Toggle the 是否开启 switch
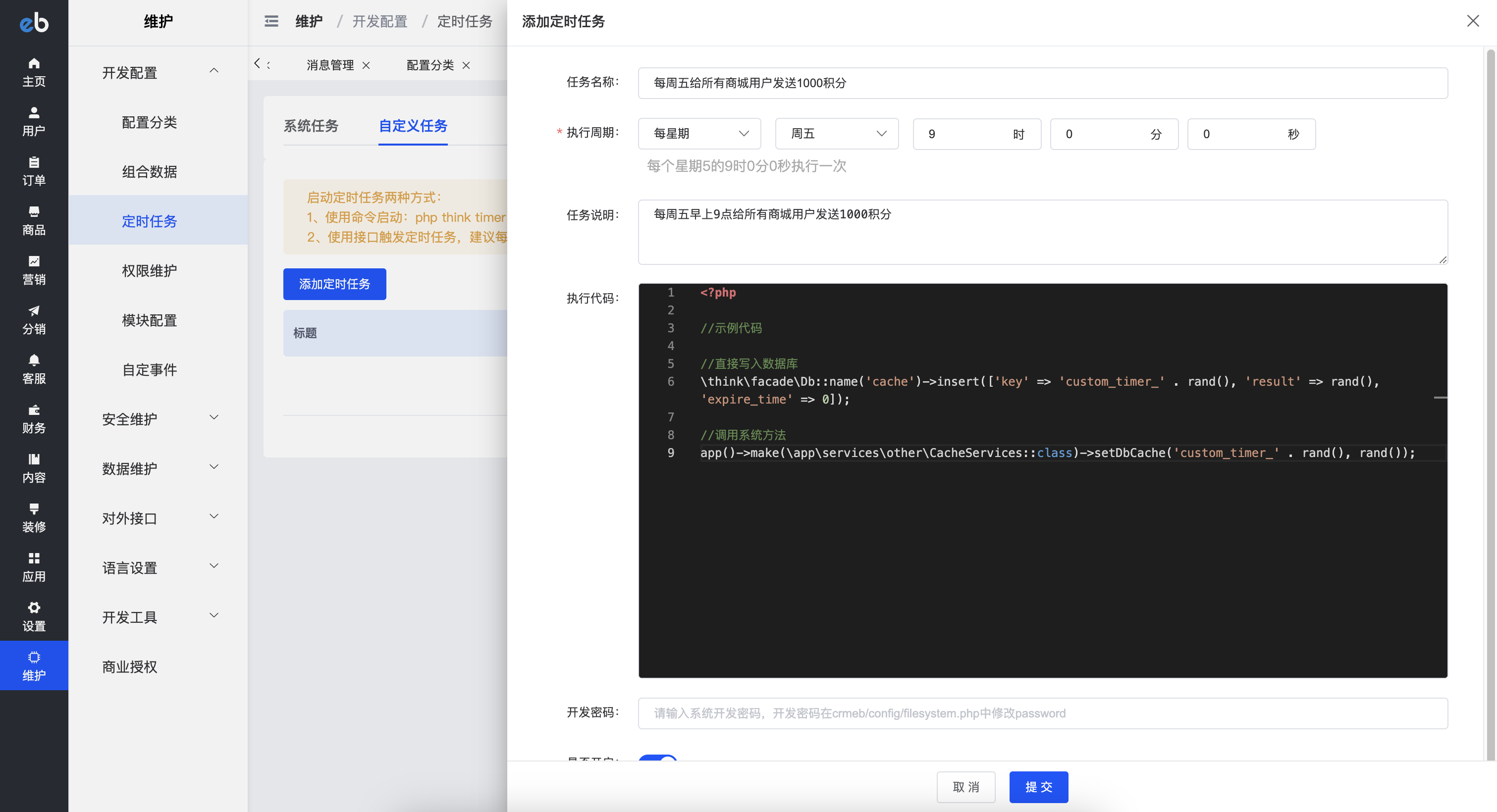The image size is (1497, 812). [x=658, y=758]
